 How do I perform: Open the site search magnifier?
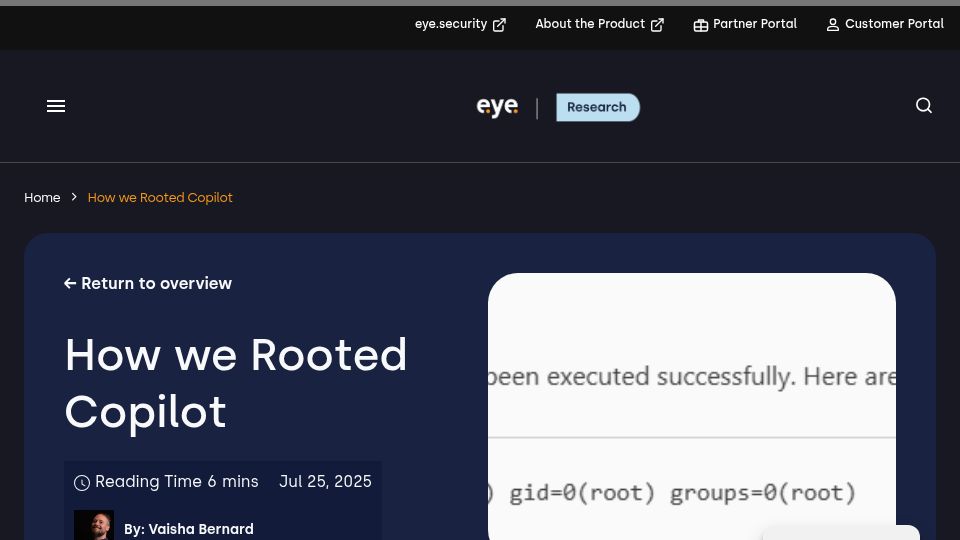point(923,106)
